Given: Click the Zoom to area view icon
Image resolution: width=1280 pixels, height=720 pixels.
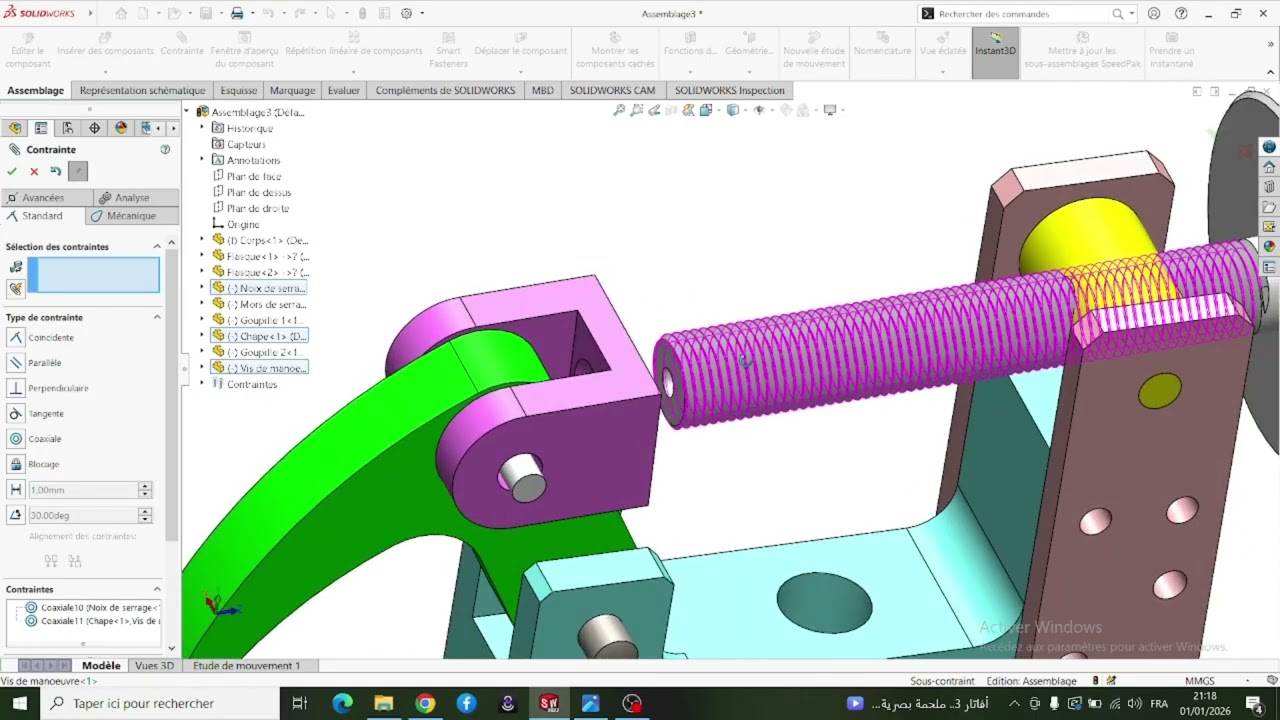Looking at the screenshot, I should 637,111.
